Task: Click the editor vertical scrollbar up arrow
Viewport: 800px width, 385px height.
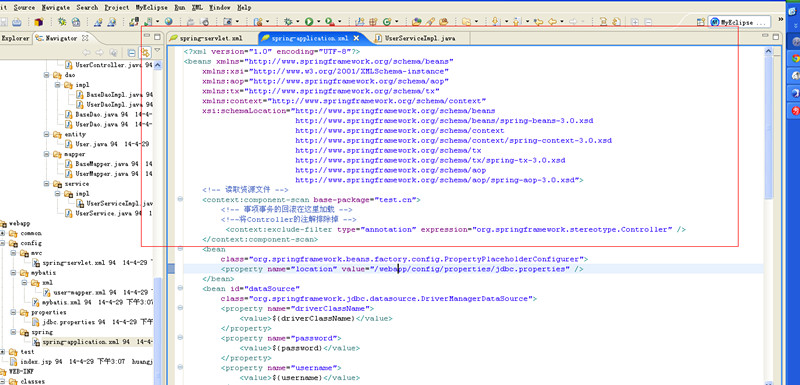Action: point(768,52)
